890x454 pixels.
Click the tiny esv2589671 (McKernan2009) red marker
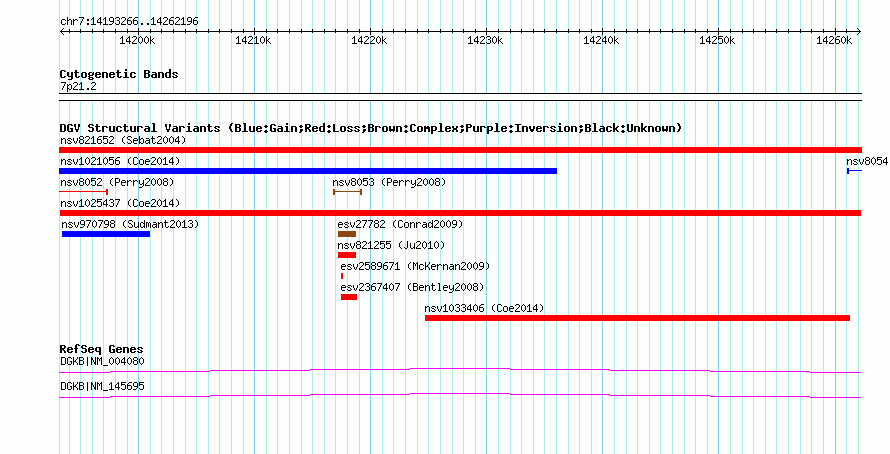[x=342, y=276]
